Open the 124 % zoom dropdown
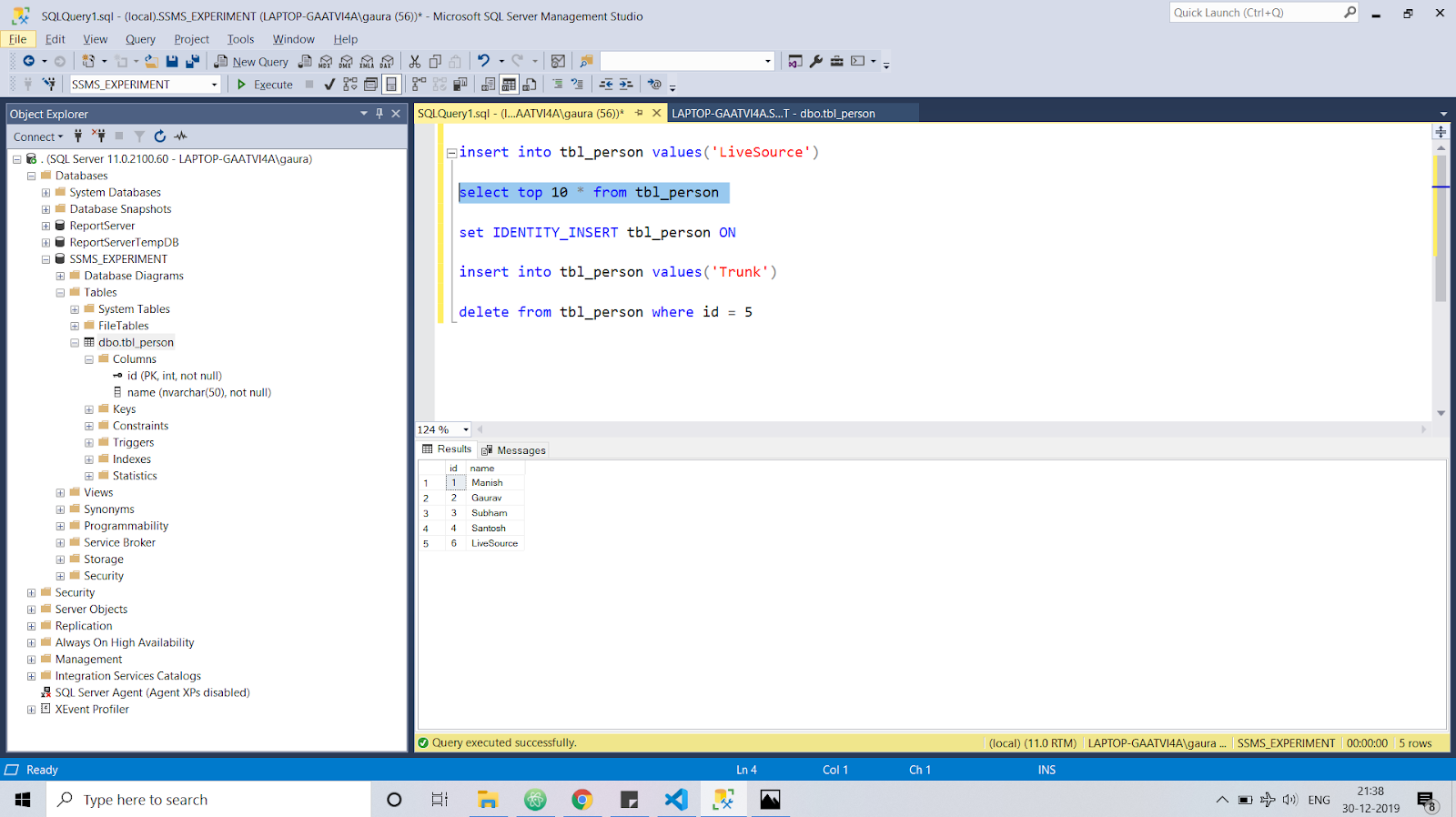The width and height of the screenshot is (1456, 817). coord(466,429)
